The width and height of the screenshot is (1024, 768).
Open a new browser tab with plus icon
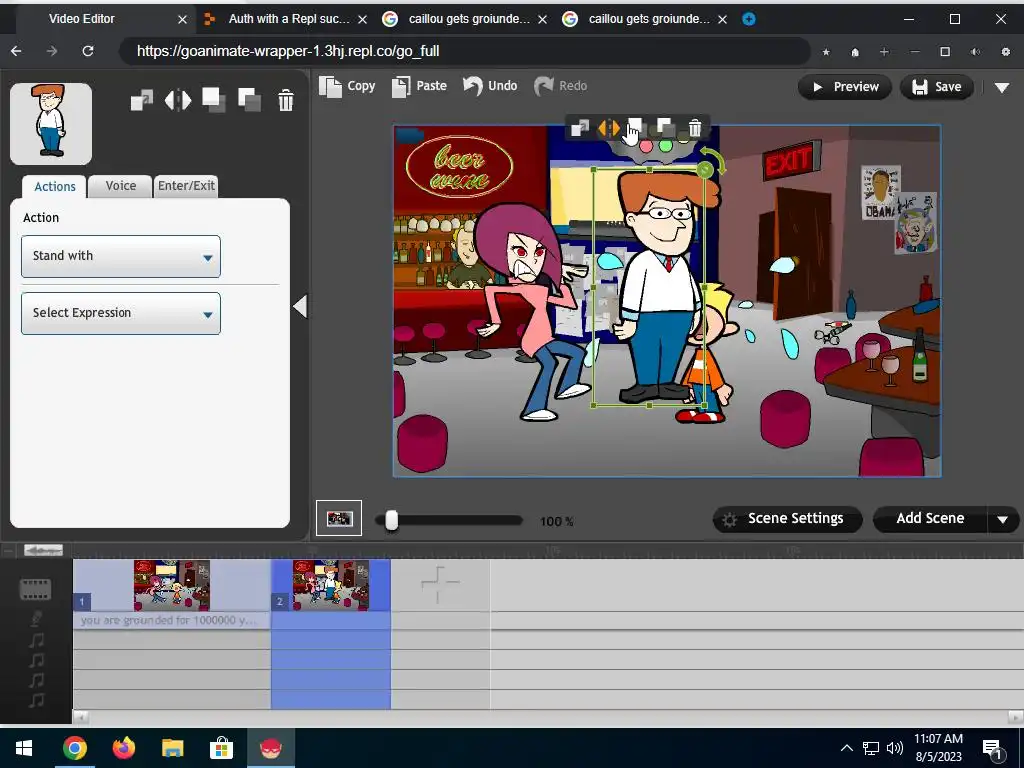pyautogui.click(x=749, y=19)
